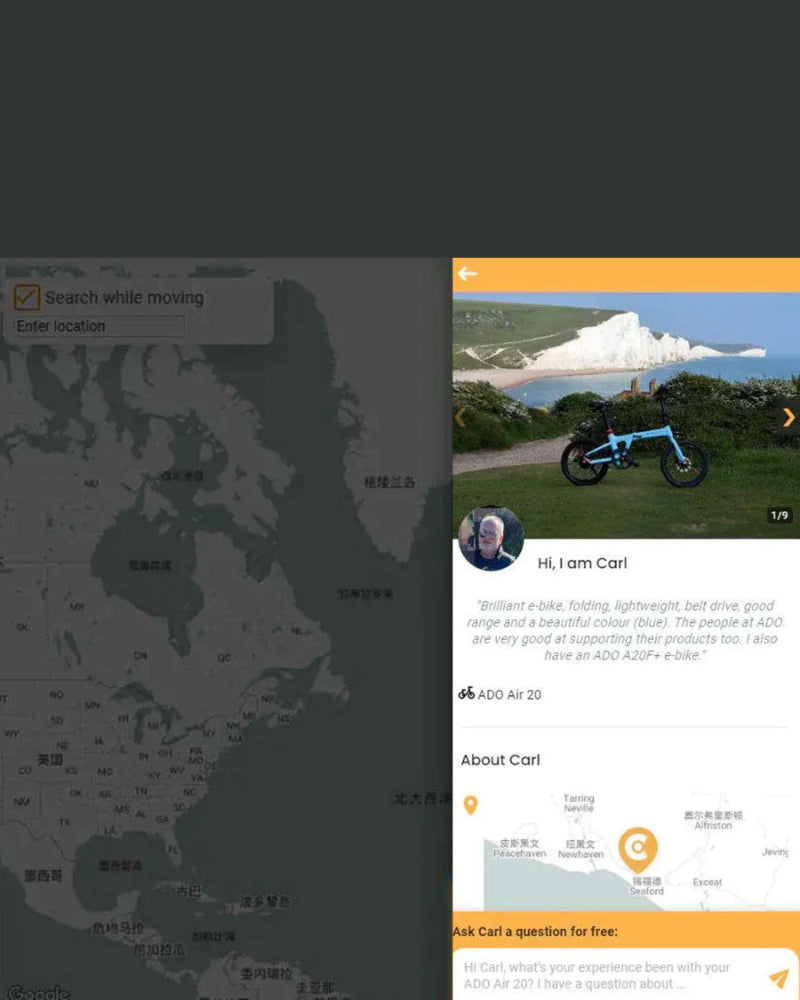Viewport: 800px width, 1000px height.
Task: Click Newhaven on the small map
Action: (x=581, y=854)
